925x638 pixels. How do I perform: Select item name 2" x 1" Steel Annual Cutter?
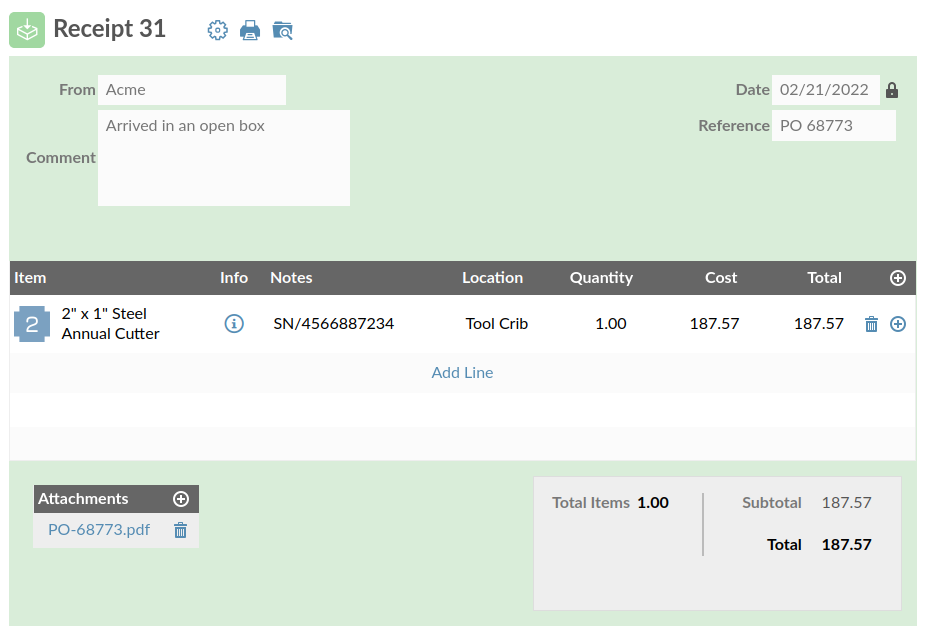pyautogui.click(x=110, y=323)
